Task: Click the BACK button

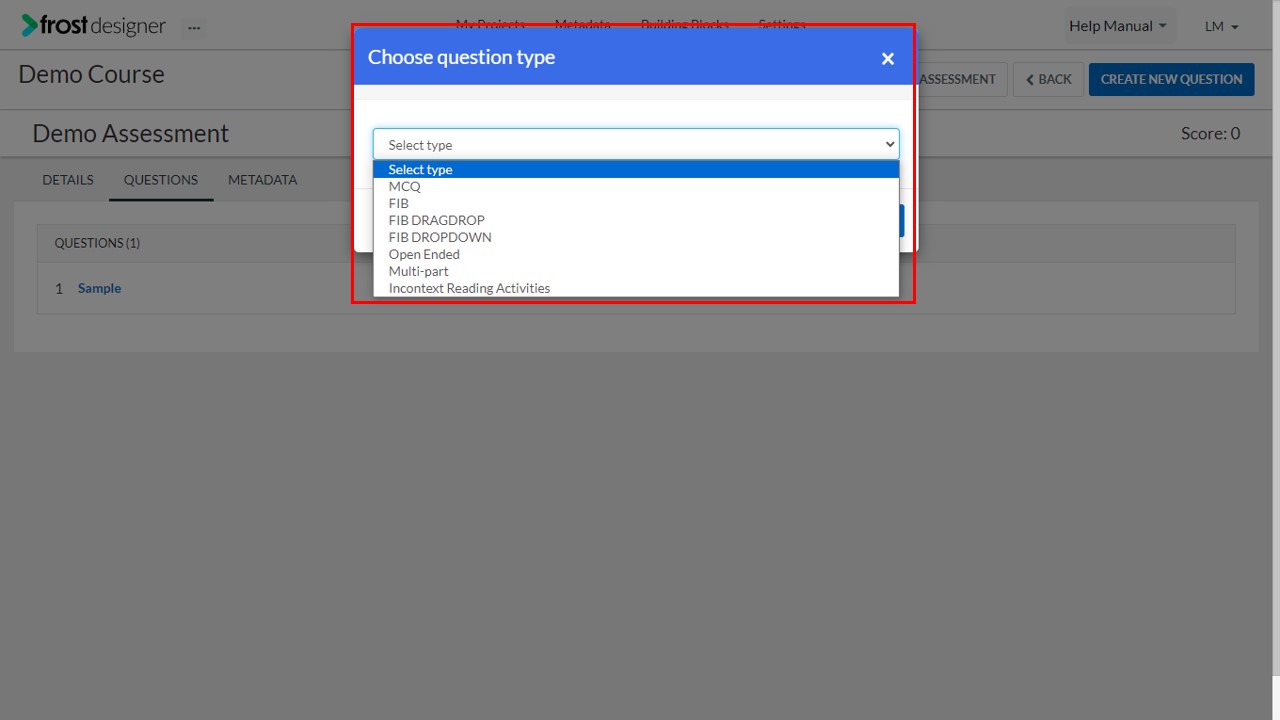Action: tap(1048, 79)
